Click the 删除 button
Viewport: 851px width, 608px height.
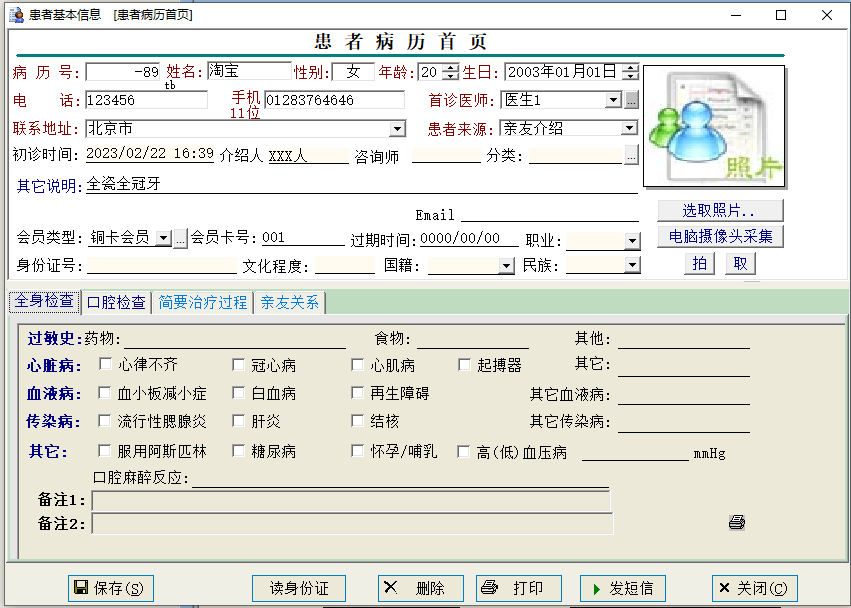click(x=421, y=588)
